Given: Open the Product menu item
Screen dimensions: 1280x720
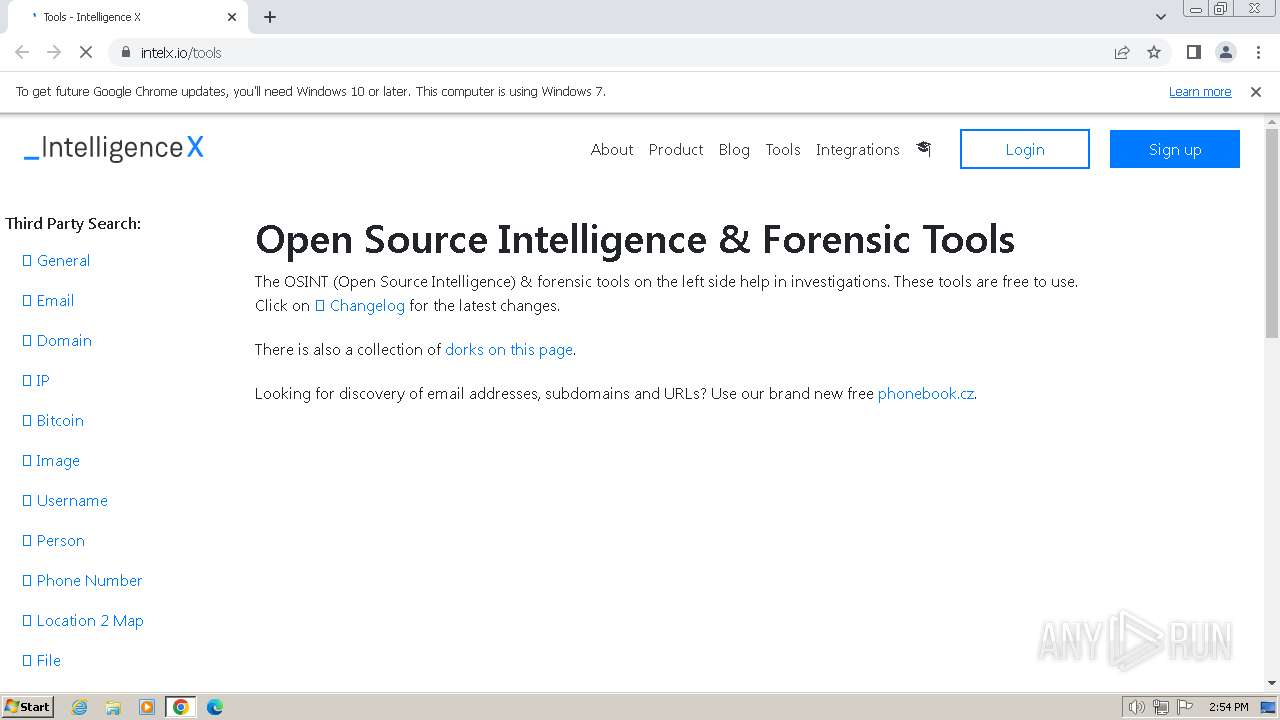Looking at the screenshot, I should (676, 149).
